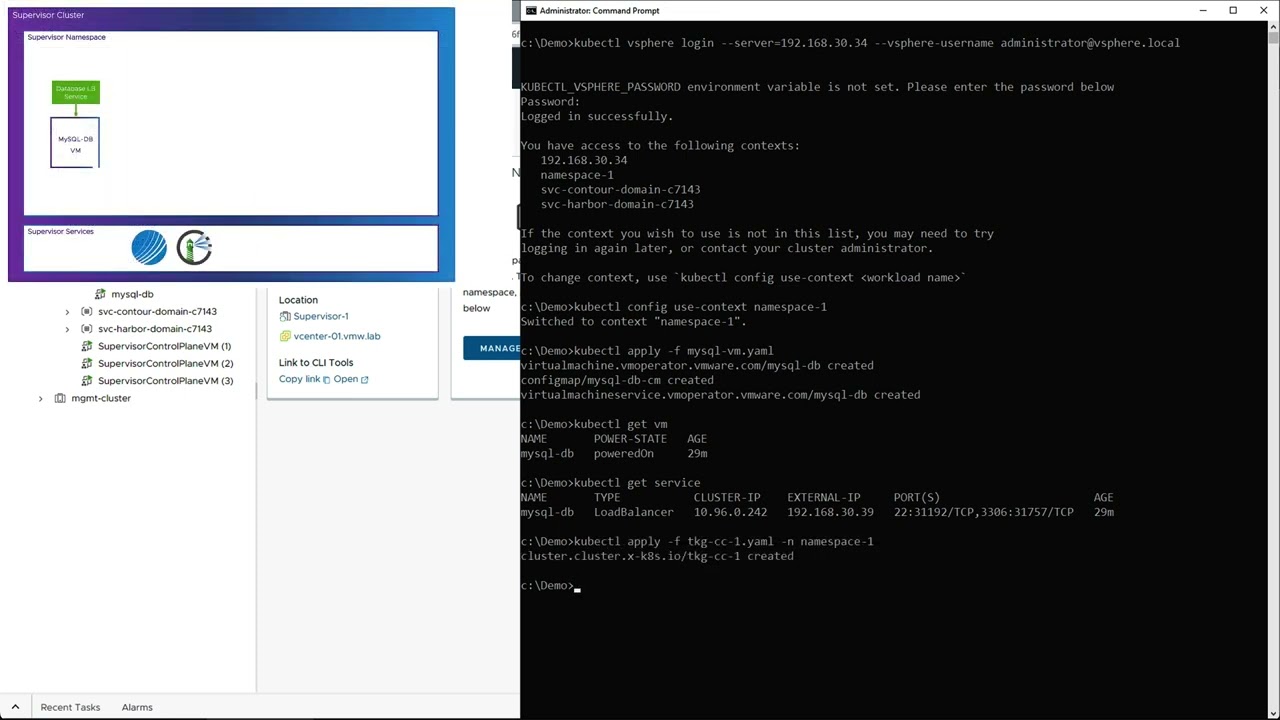The image size is (1280, 720).
Task: Click the svc-contour-domain-c7143 namespace icon
Action: tap(88, 311)
